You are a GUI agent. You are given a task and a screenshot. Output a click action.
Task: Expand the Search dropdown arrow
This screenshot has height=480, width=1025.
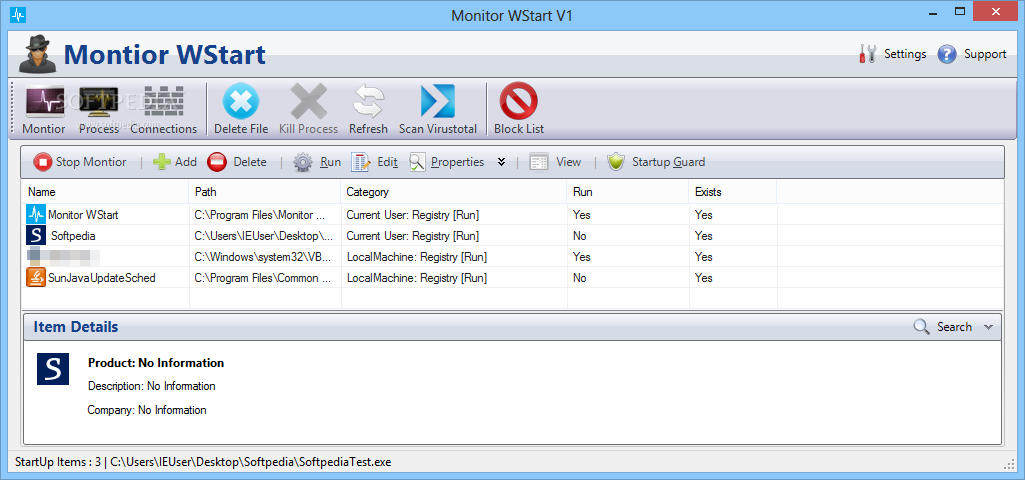coord(988,327)
